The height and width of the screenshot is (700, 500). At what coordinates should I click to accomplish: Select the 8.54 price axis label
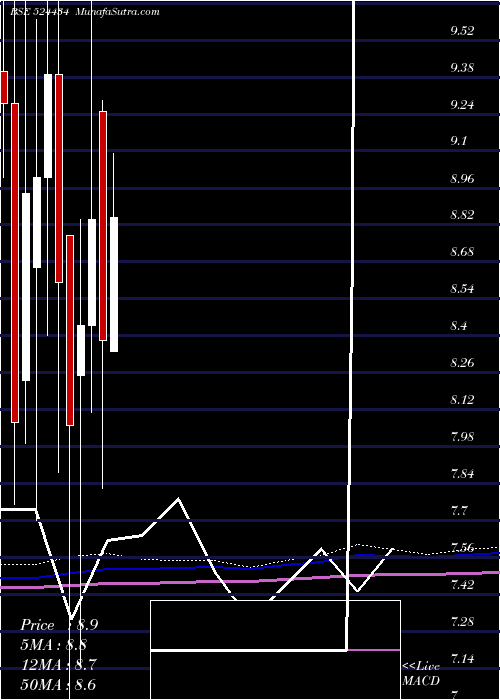pos(462,289)
